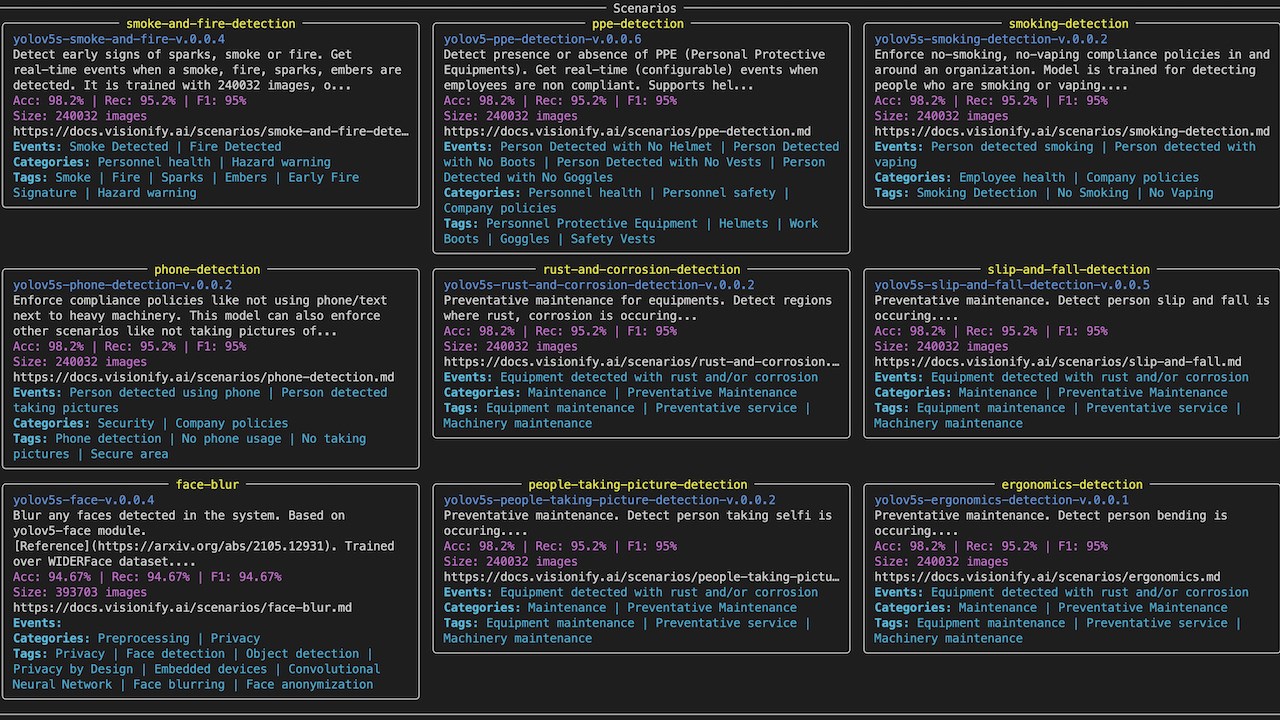Select model name yolov5s-slip-and-fall-detection-v.0.0.5
Viewport: 1280px width, 720px height.
coord(1012,285)
